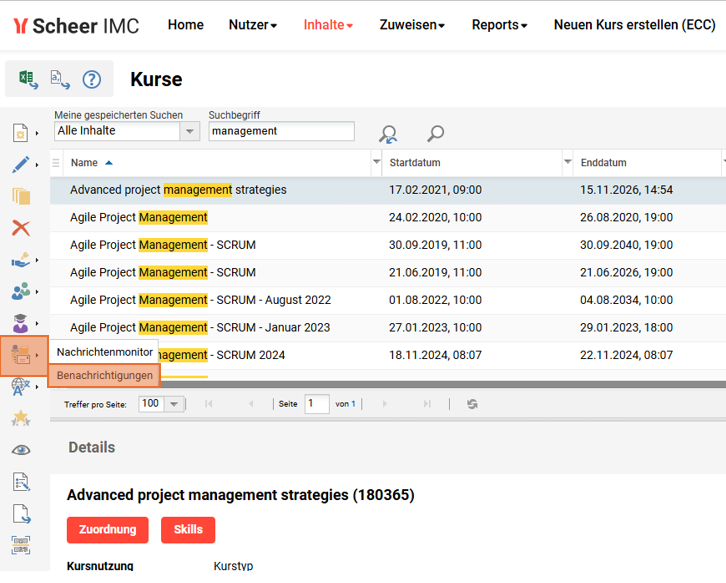Expand the Inhalte menu

(328, 25)
